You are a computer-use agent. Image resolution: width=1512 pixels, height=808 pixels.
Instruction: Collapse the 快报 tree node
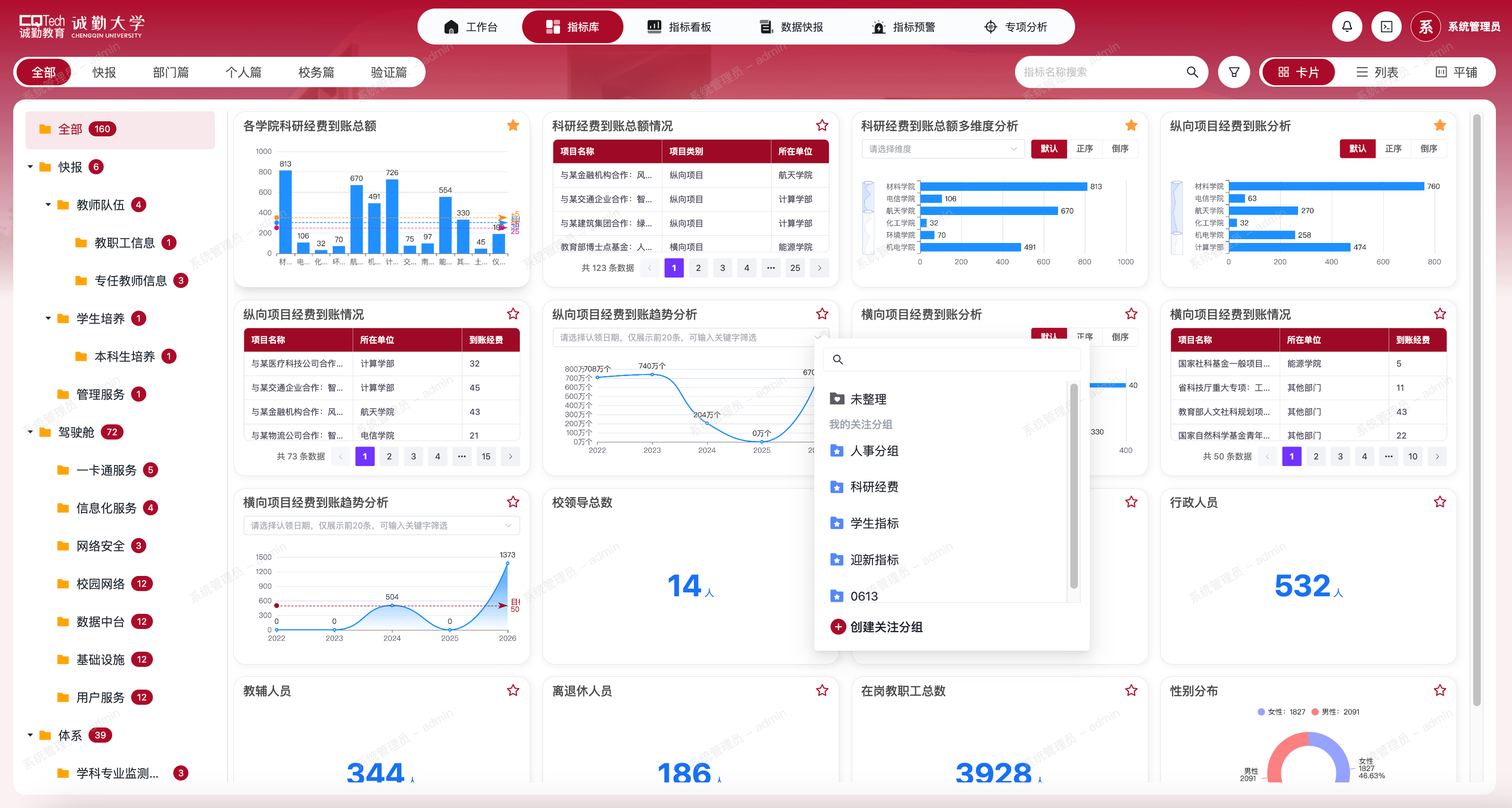(x=30, y=167)
